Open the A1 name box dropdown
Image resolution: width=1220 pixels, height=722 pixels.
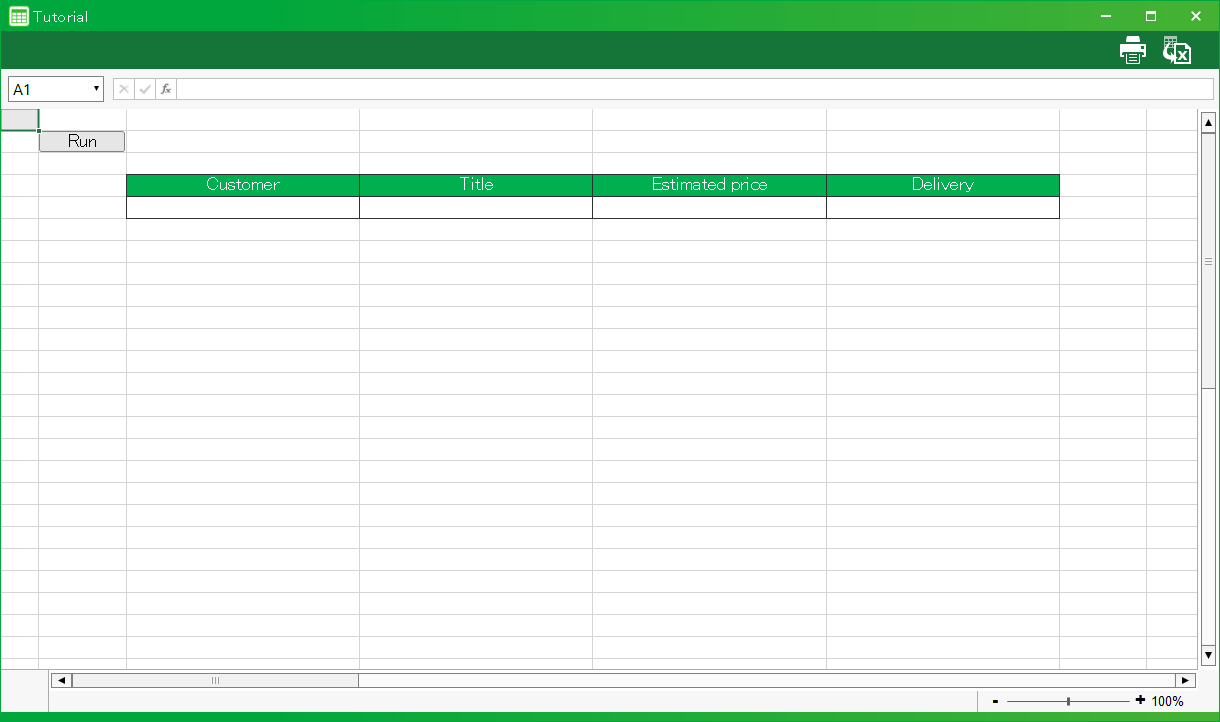pos(96,89)
